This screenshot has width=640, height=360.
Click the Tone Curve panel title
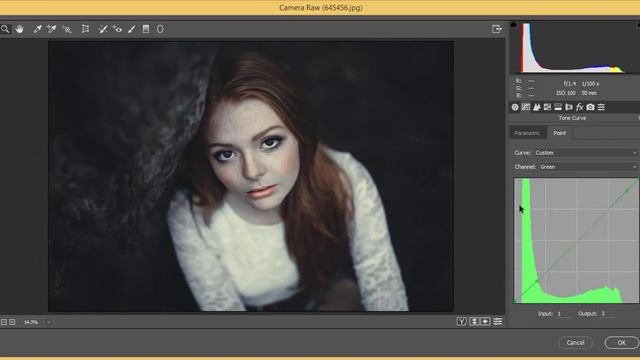[x=572, y=118]
